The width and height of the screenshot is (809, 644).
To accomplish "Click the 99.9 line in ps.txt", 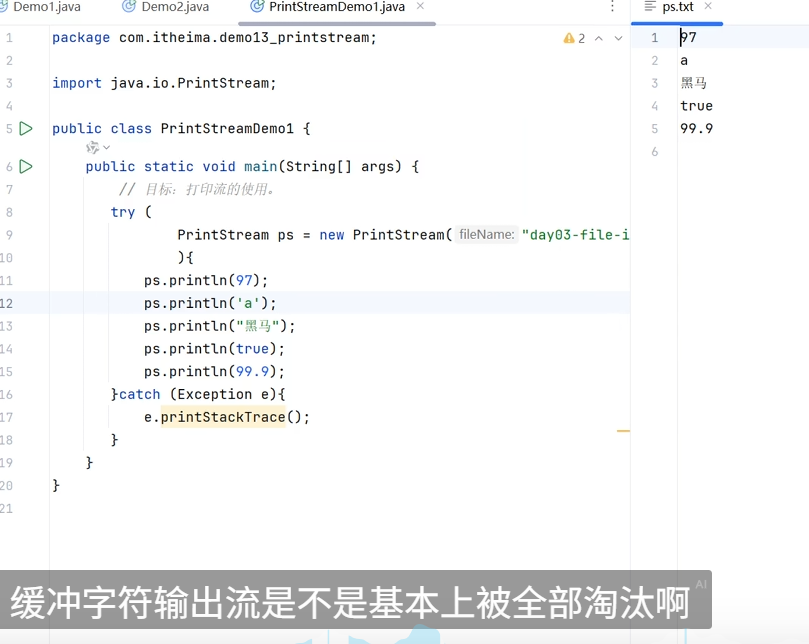I will point(697,128).
